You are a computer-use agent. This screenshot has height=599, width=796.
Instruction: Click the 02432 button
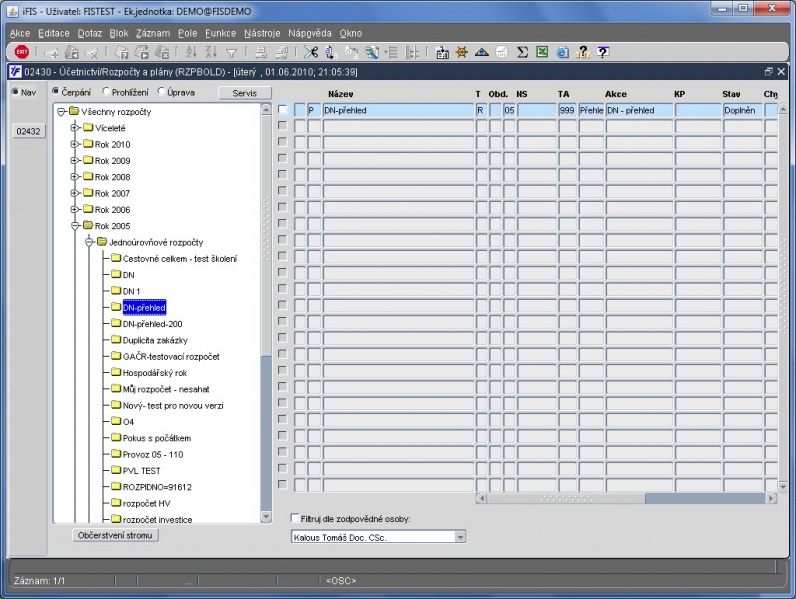click(x=28, y=131)
